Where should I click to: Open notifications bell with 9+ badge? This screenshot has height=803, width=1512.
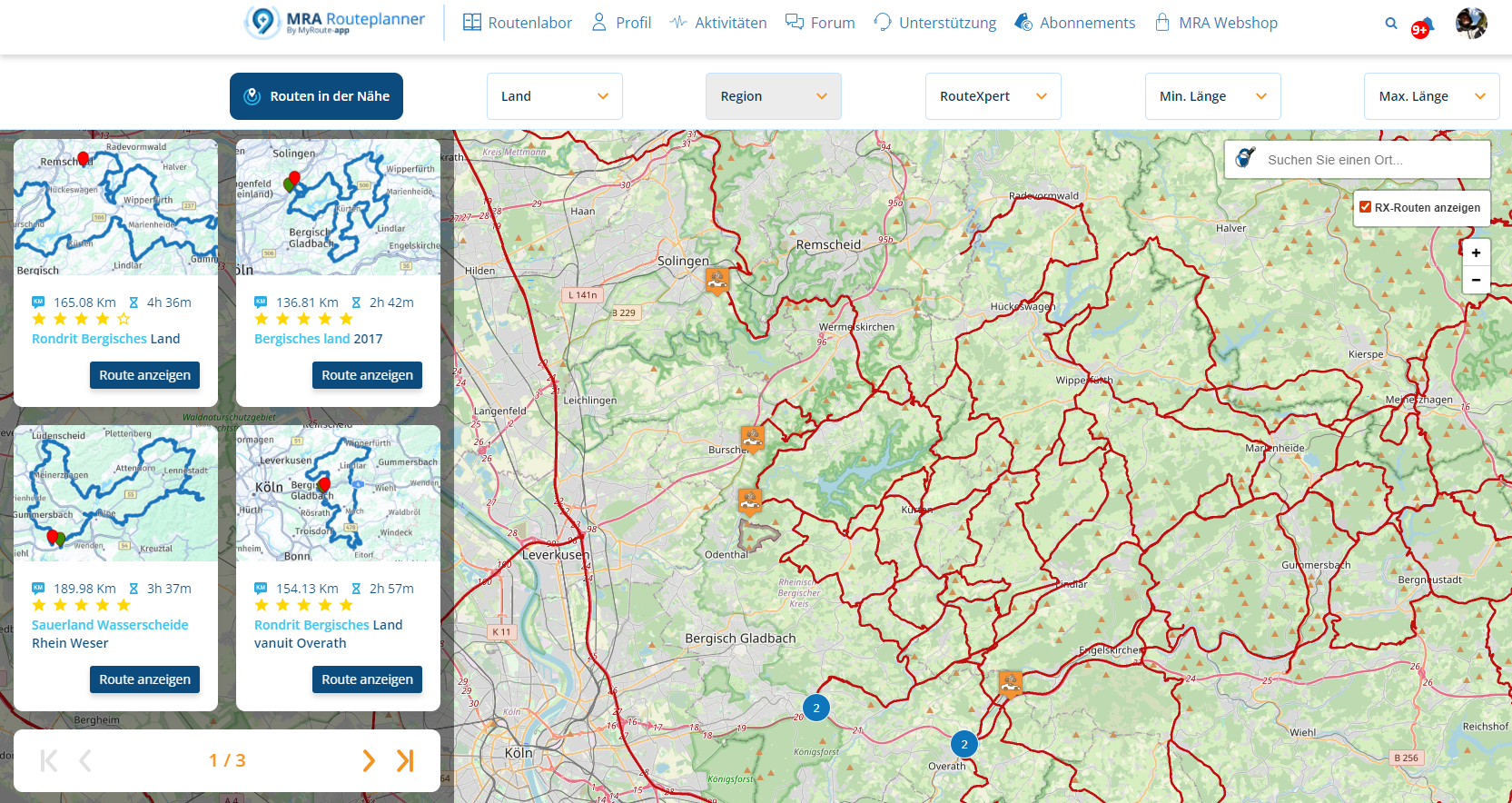(x=1422, y=27)
